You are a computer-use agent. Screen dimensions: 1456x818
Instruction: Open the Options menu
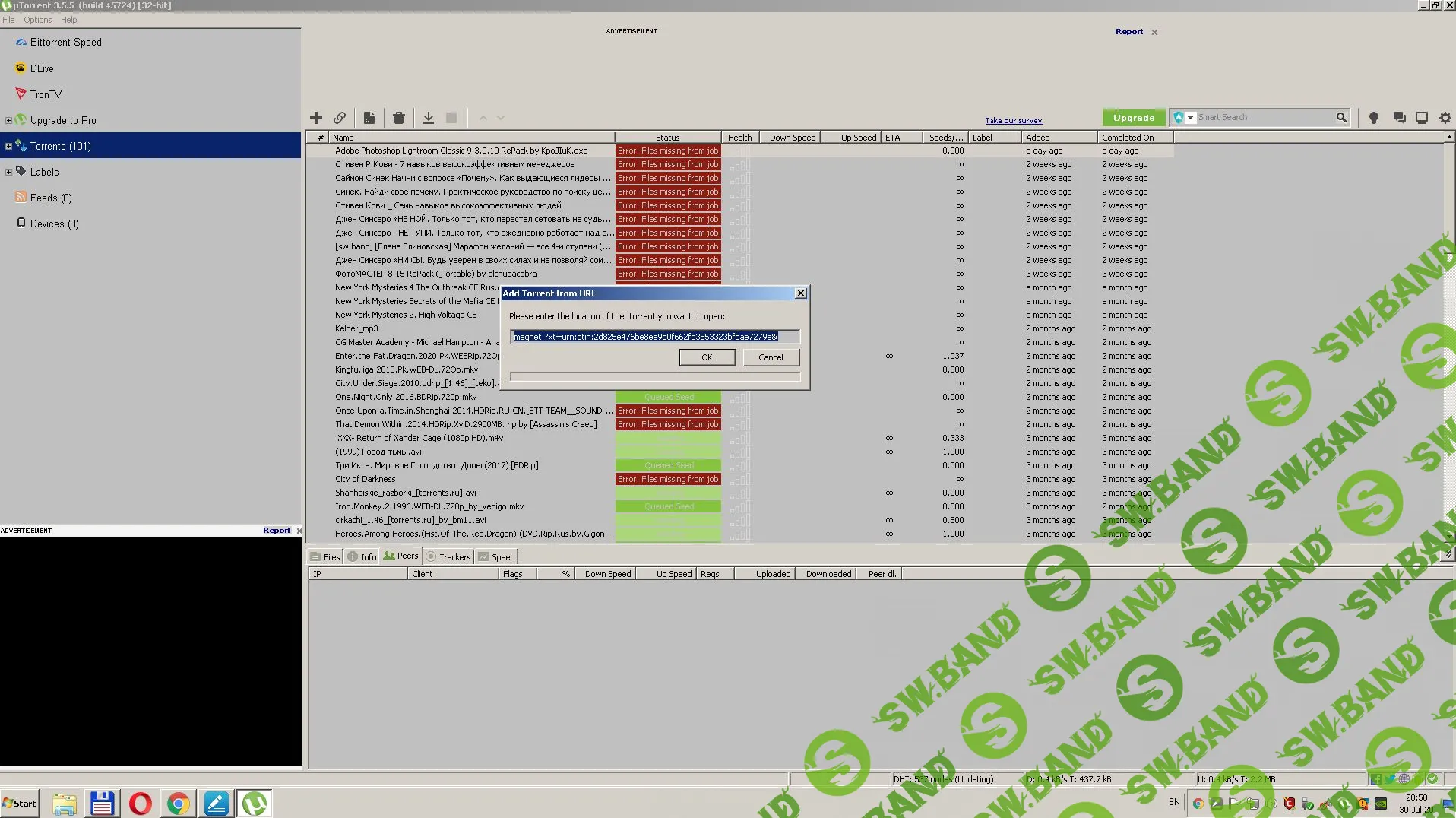[x=37, y=20]
